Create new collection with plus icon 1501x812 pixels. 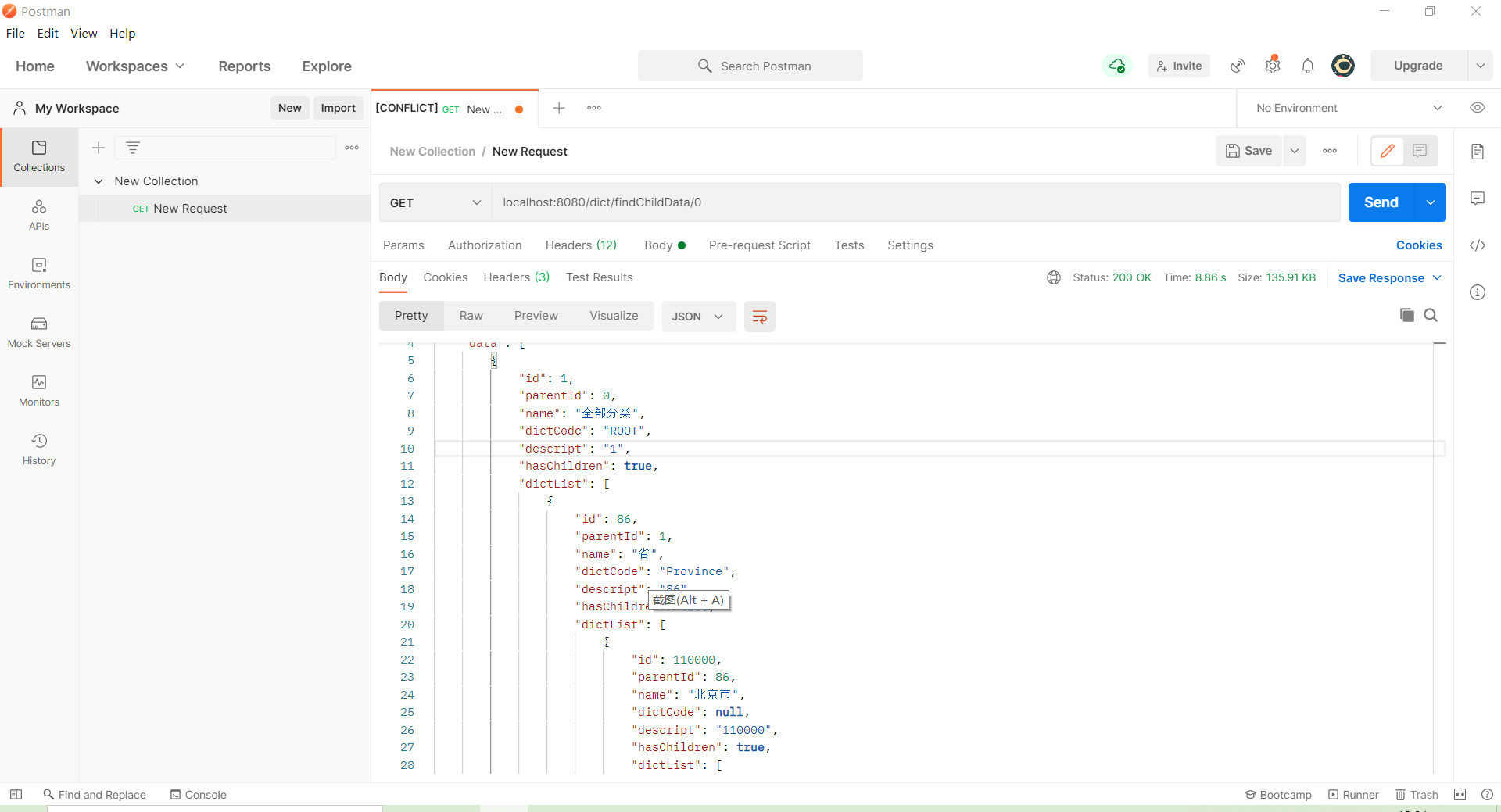[99, 148]
